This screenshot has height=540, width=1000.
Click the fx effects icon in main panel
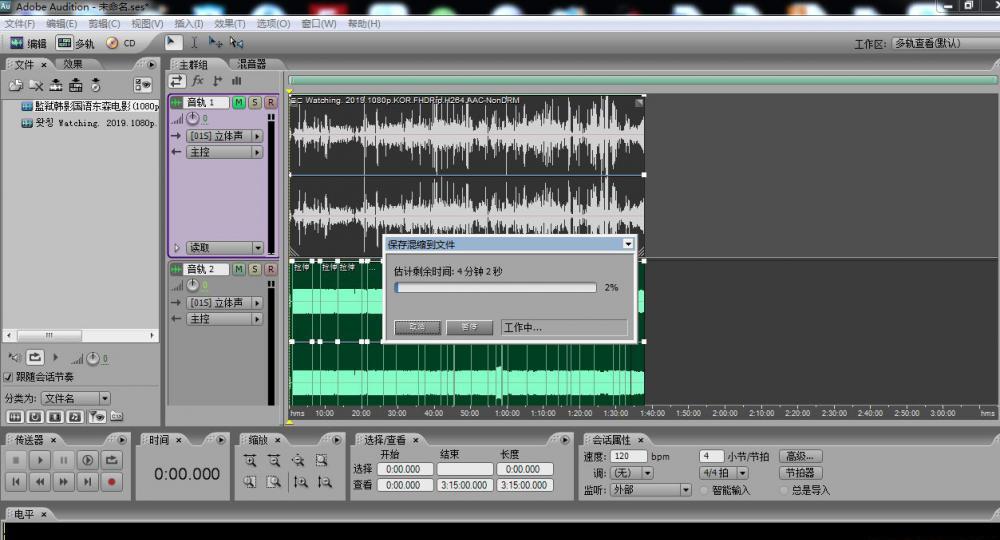coord(198,80)
